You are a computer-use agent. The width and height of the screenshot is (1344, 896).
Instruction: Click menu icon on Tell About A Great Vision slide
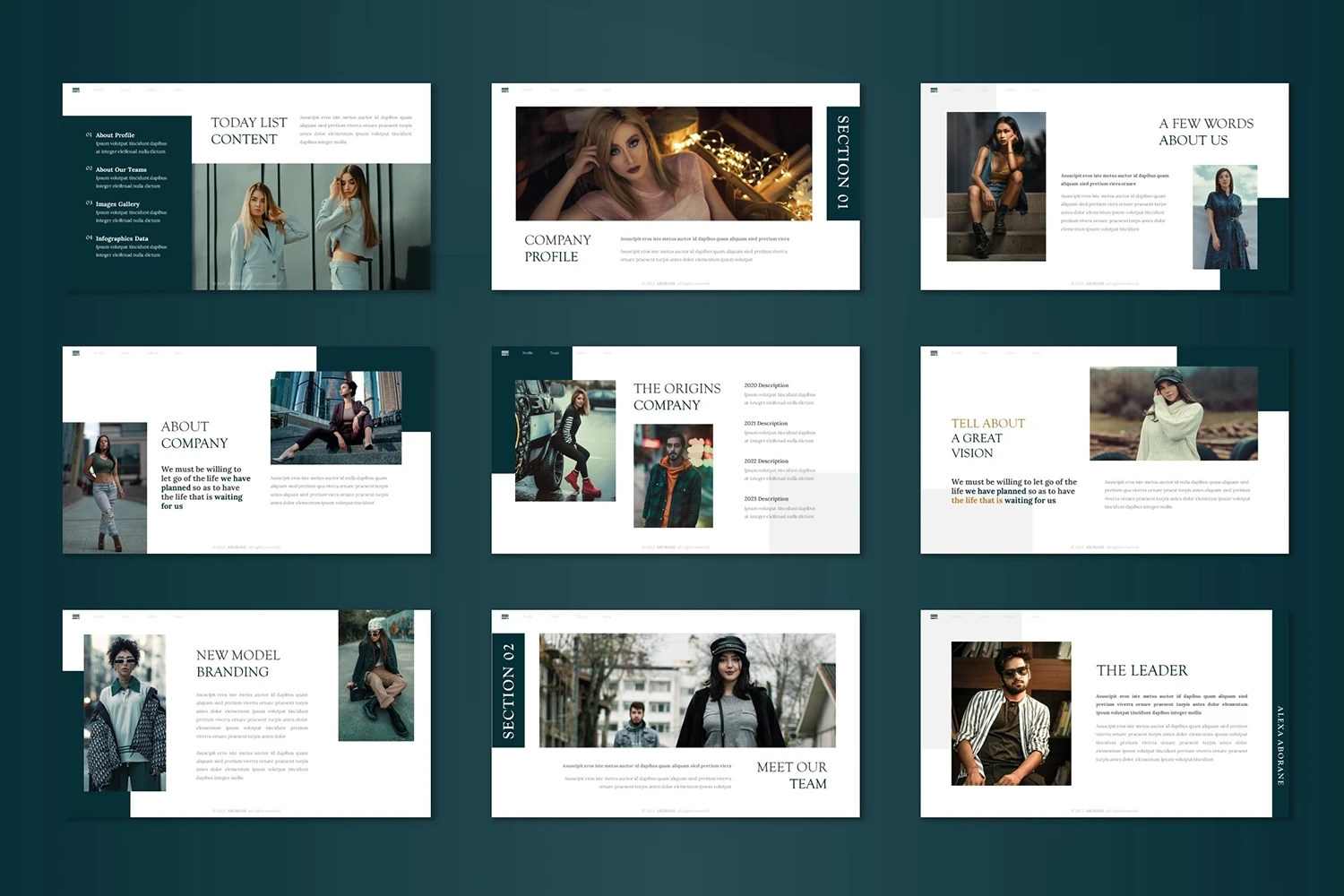934,353
